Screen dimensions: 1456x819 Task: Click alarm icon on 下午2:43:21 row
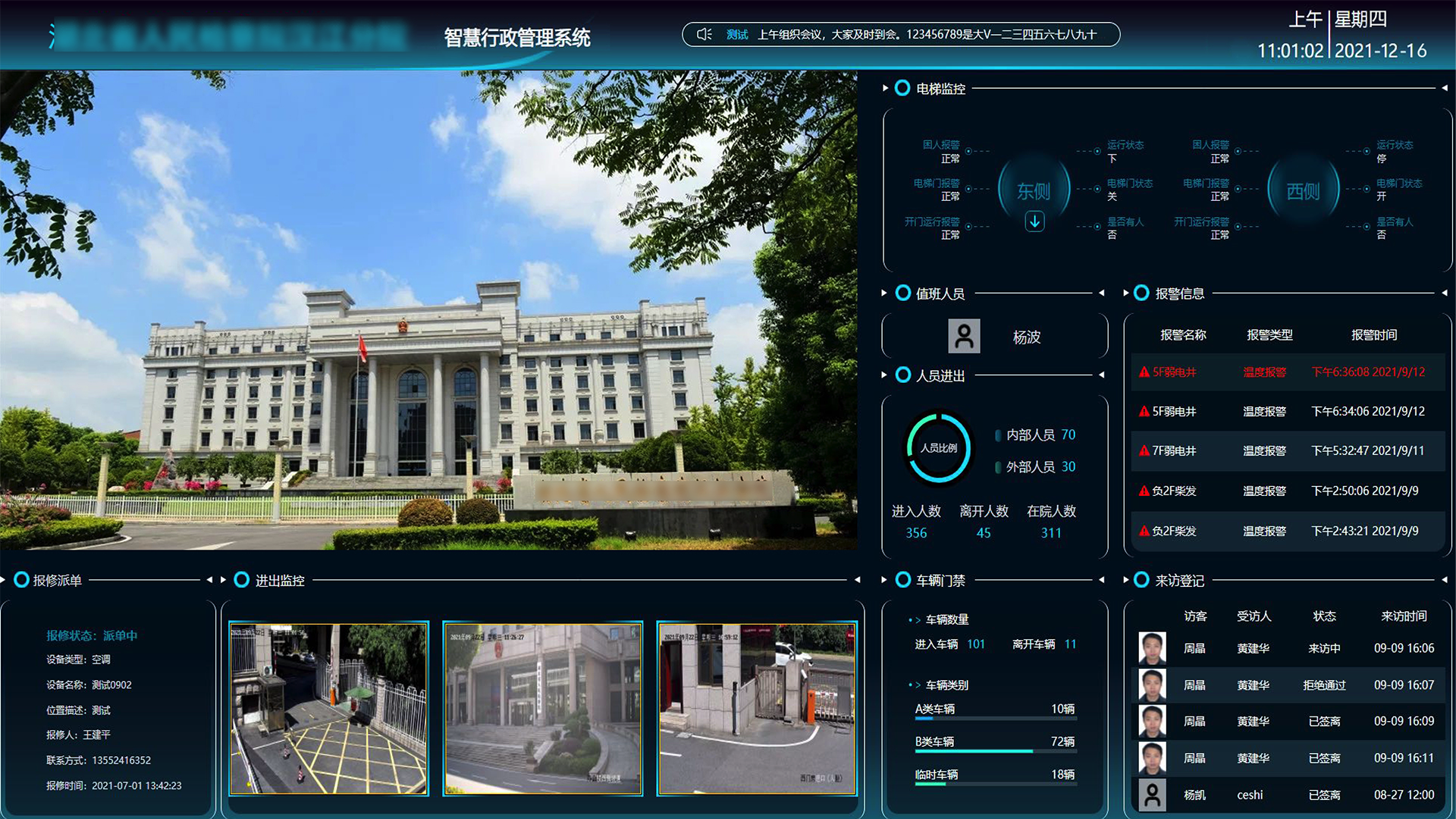[1144, 531]
